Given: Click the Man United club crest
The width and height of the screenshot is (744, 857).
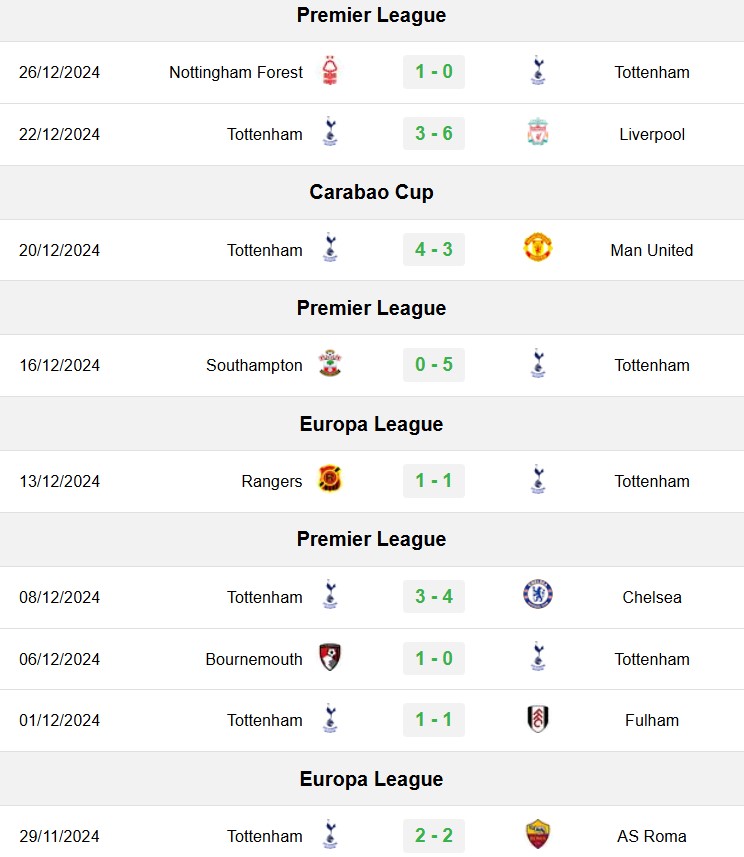Looking at the screenshot, I should coord(538,248).
